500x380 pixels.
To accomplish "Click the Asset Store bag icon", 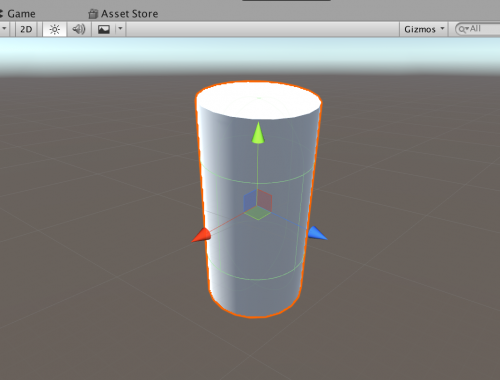I will pyautogui.click(x=93, y=14).
